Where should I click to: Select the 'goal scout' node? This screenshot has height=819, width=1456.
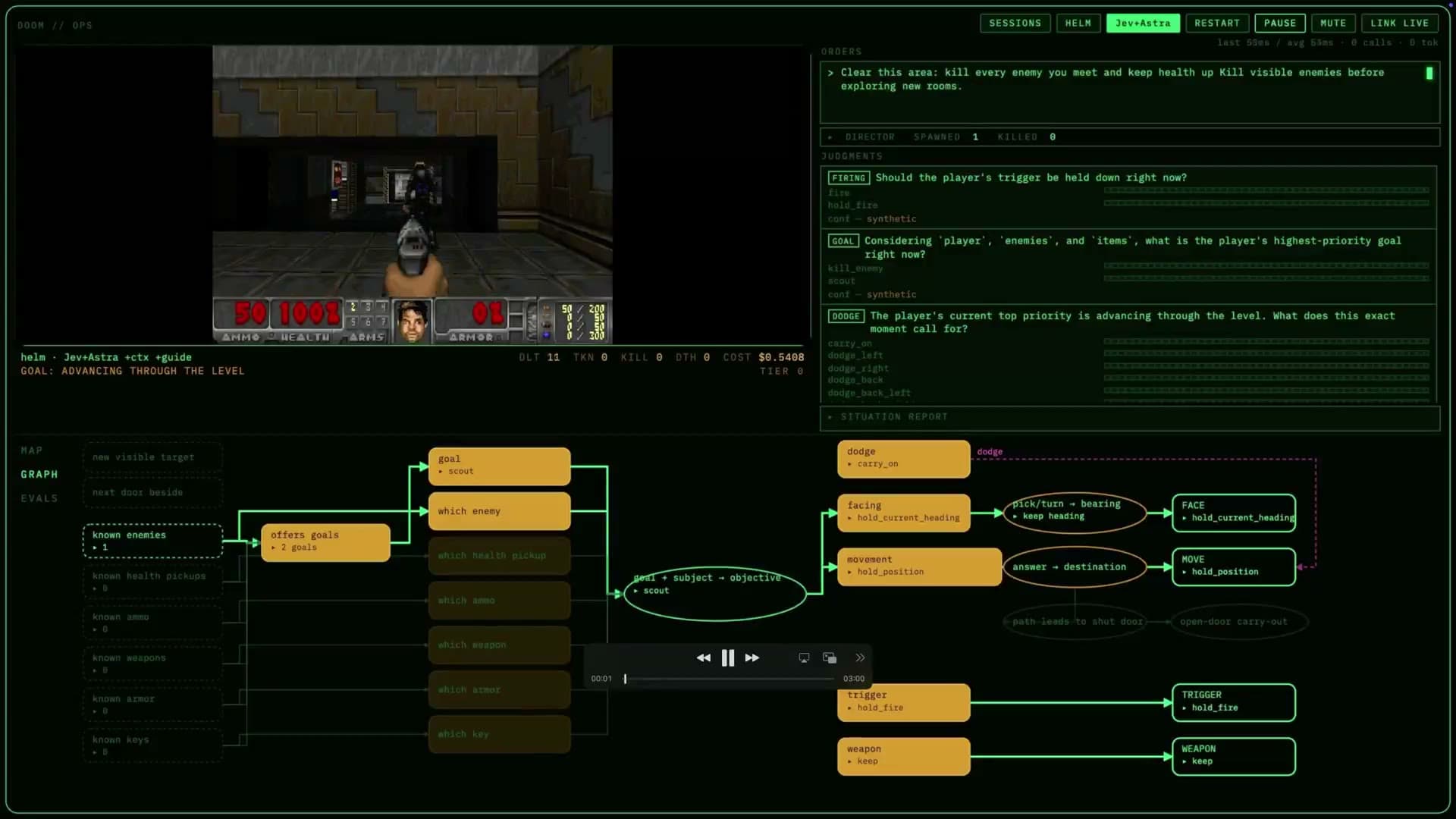[x=499, y=466]
